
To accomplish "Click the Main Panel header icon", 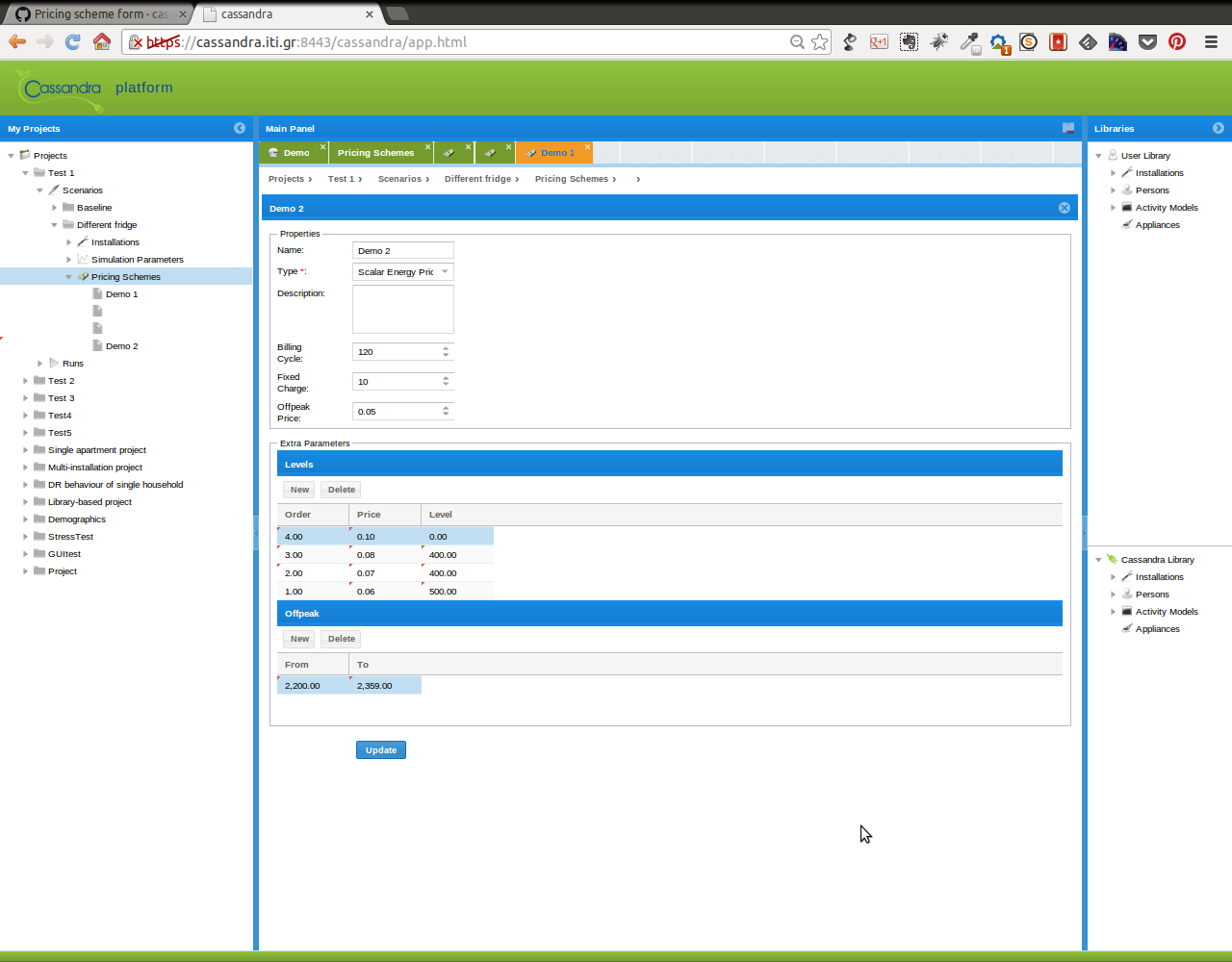I will (1068, 128).
